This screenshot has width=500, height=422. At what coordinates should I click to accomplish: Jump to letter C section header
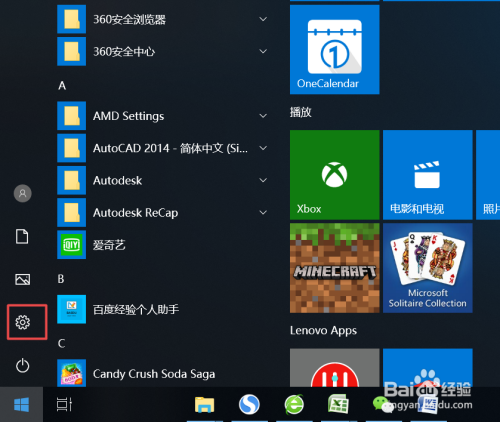(x=61, y=343)
